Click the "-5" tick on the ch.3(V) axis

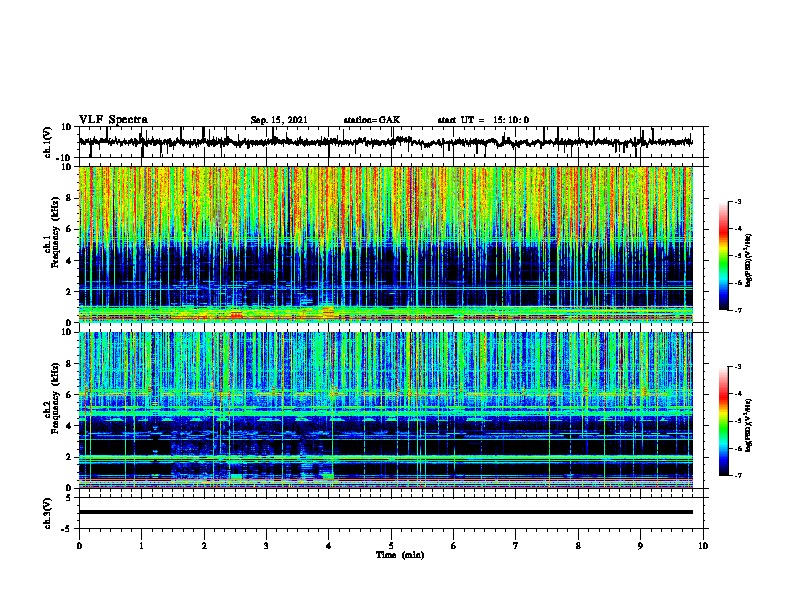pyautogui.click(x=68, y=529)
